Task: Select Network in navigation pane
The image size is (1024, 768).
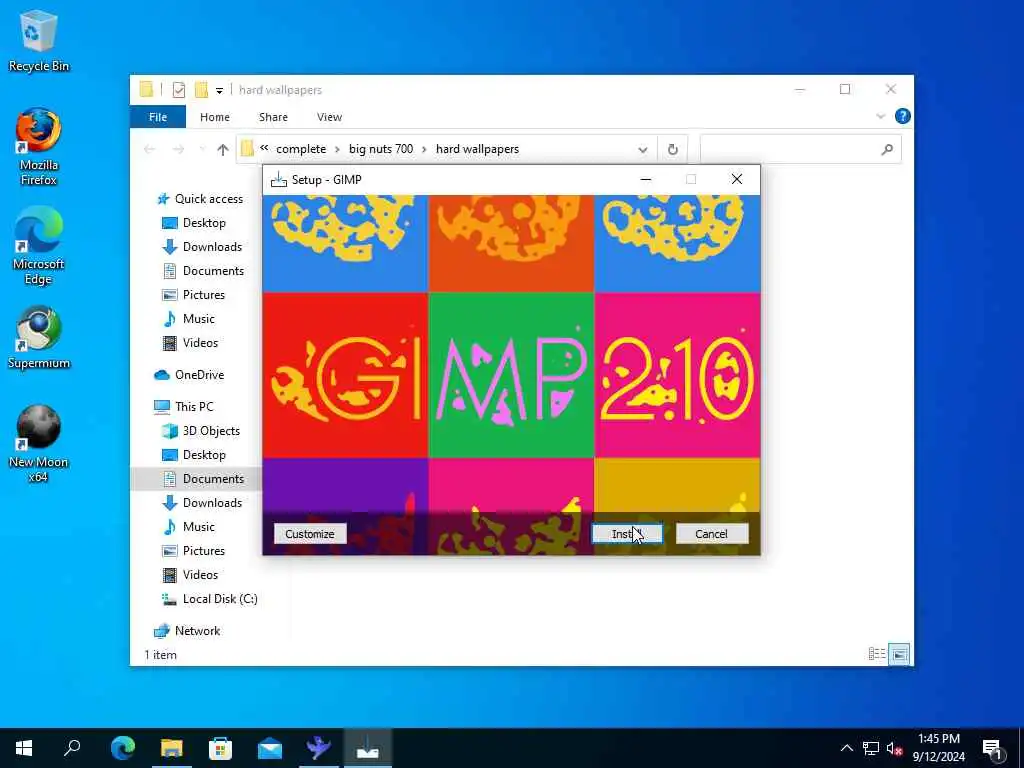Action: pyautogui.click(x=187, y=631)
